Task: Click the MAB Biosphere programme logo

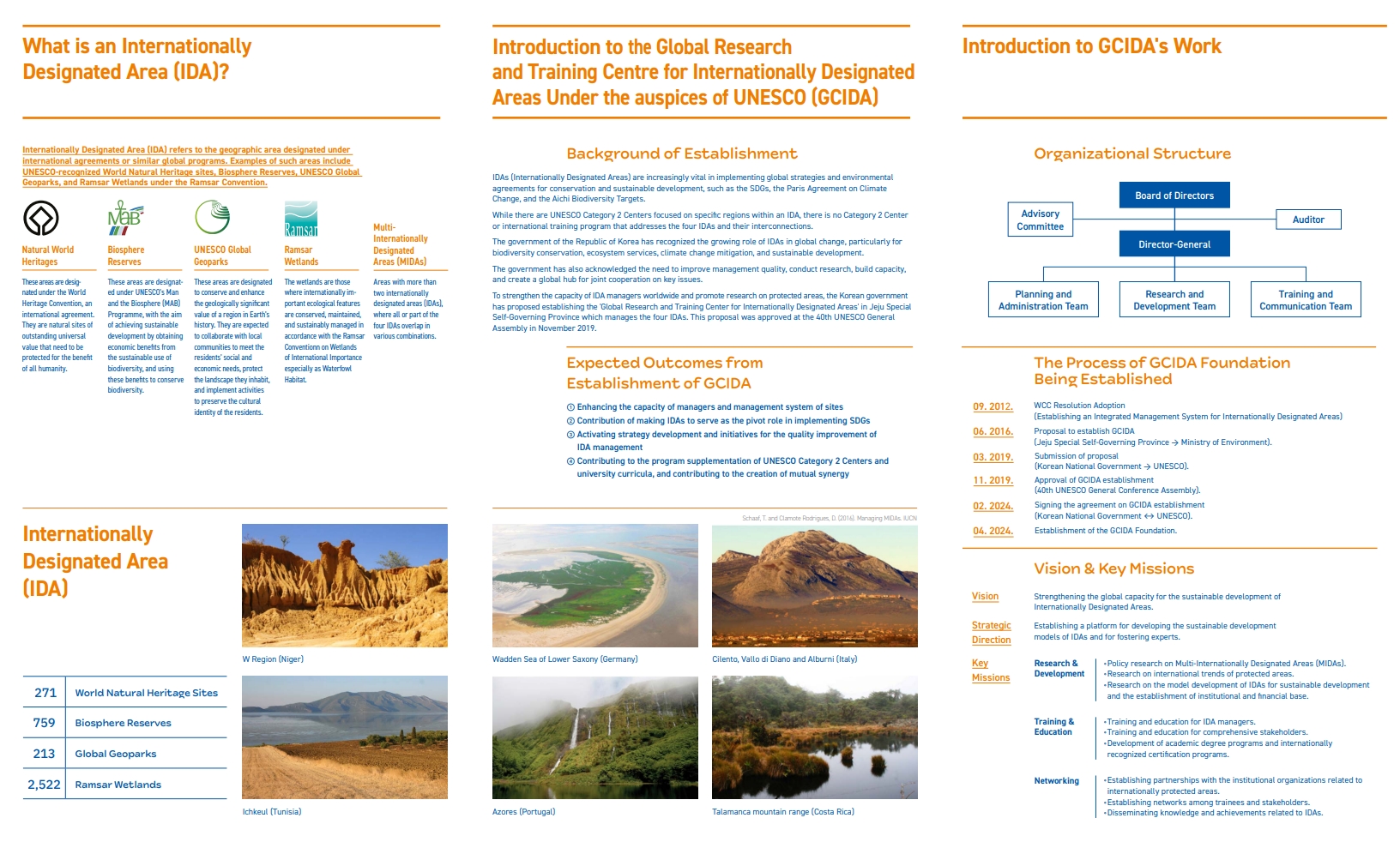Action: [125, 218]
